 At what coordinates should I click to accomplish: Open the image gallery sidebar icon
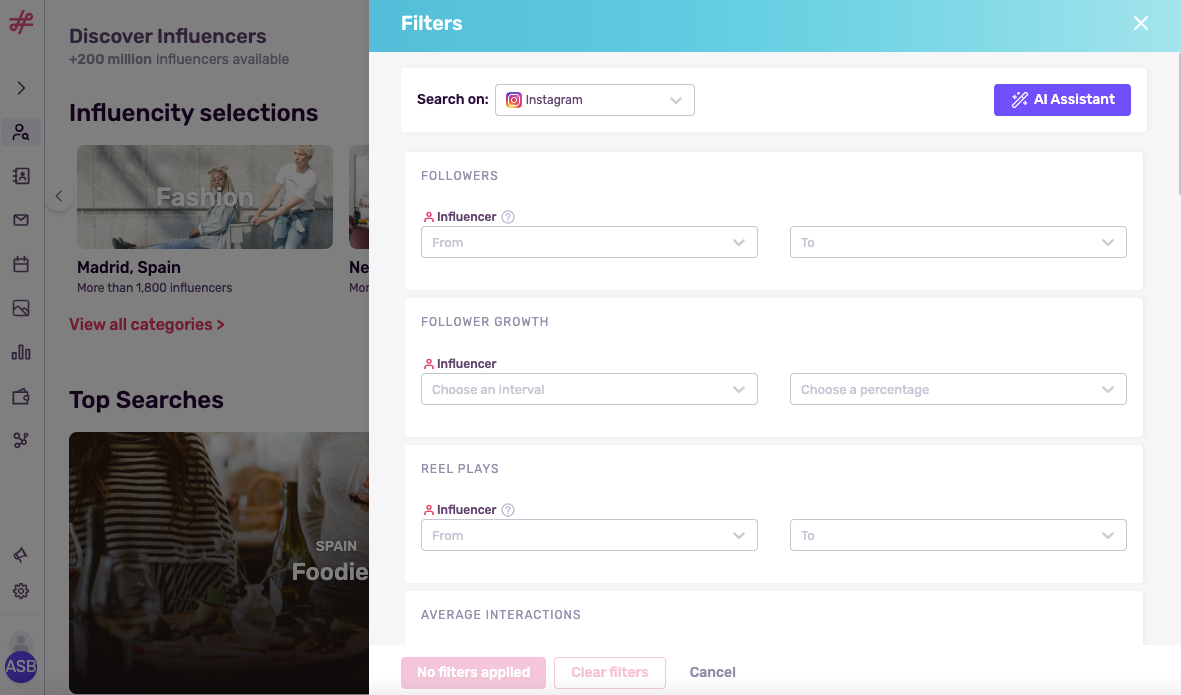(x=21, y=308)
